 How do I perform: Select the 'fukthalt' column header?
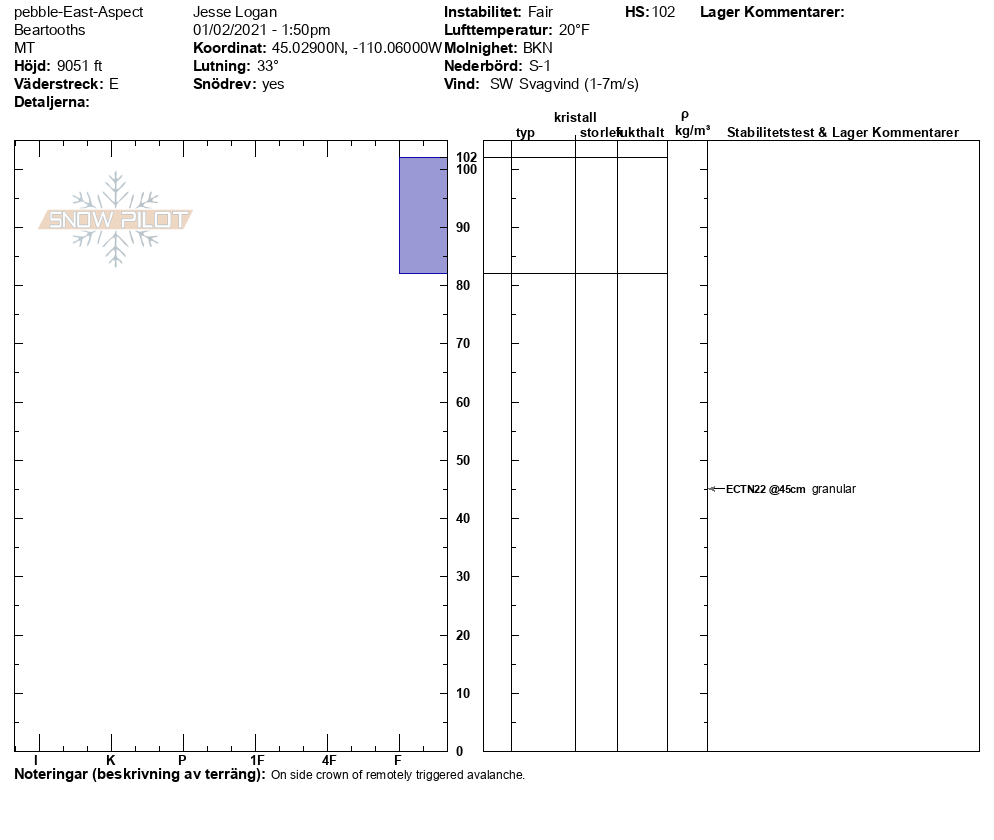pyautogui.click(x=641, y=133)
